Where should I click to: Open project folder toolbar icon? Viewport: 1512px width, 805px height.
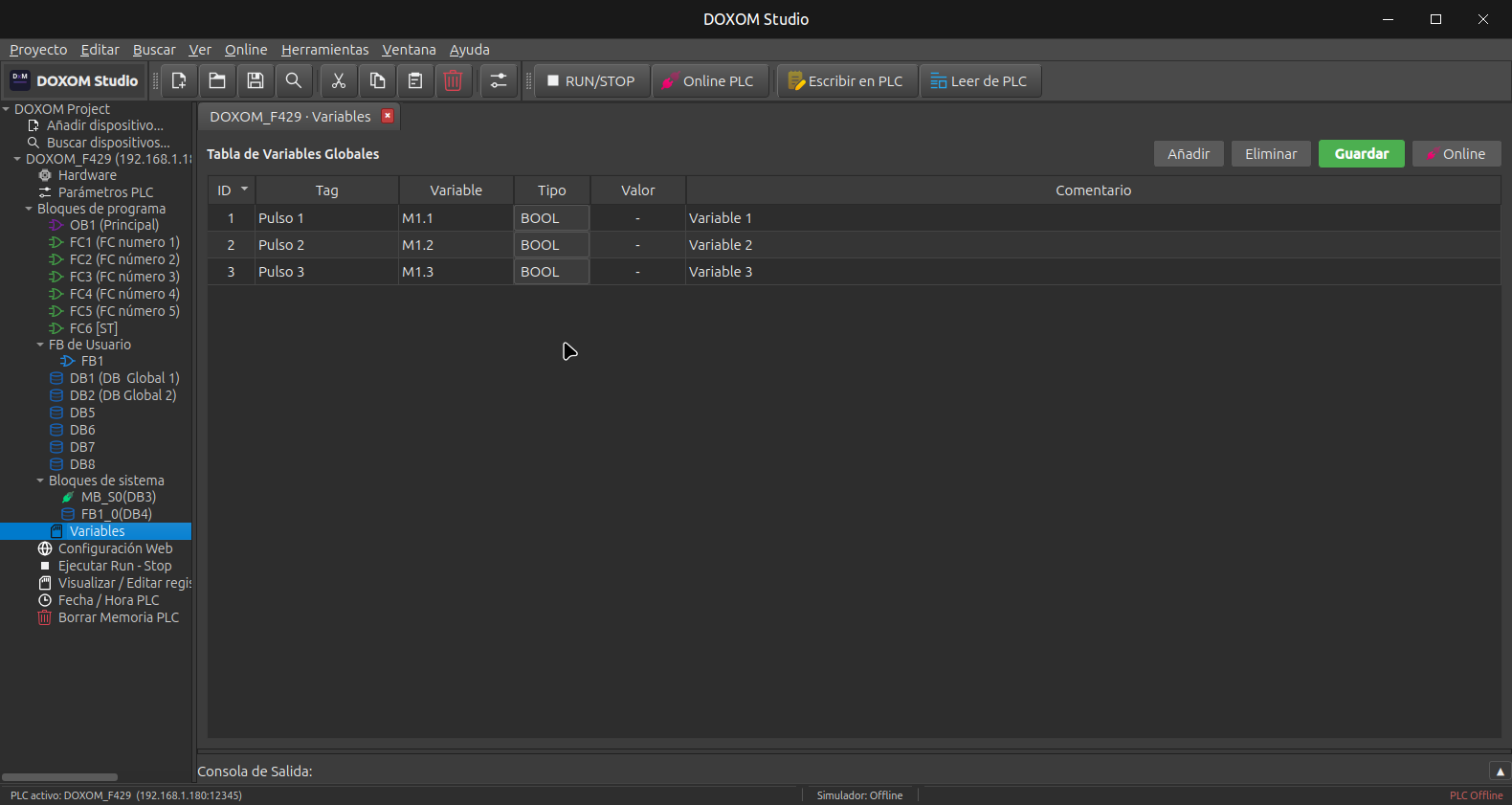pos(217,81)
